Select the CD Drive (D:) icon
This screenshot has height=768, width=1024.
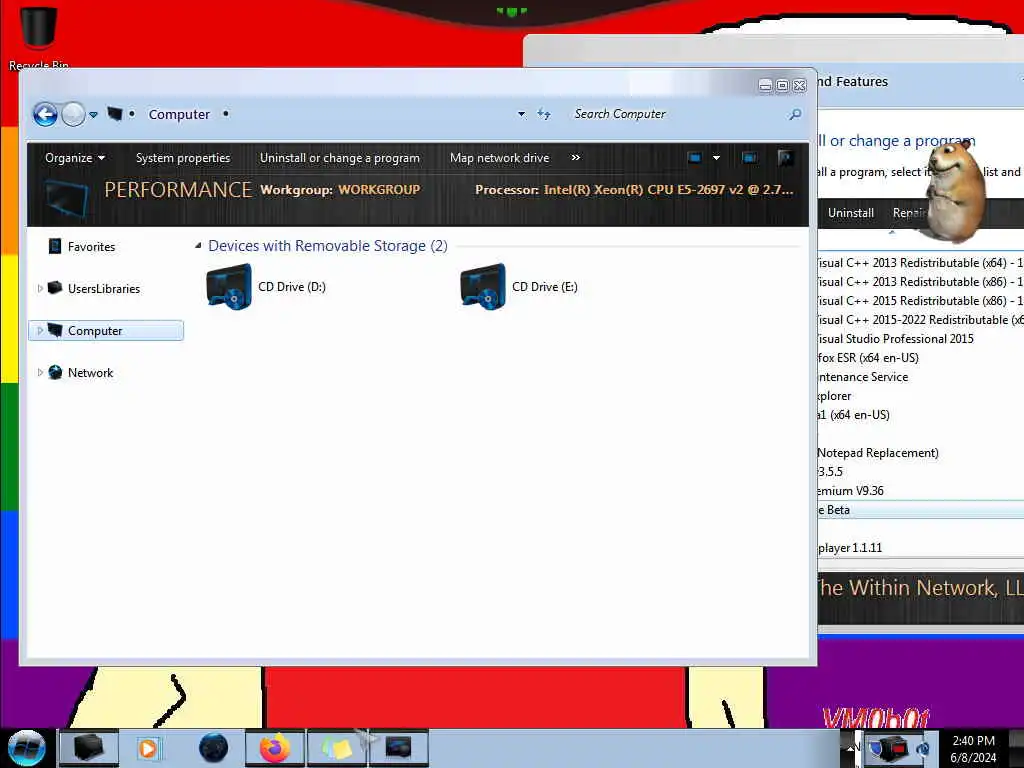(229, 286)
